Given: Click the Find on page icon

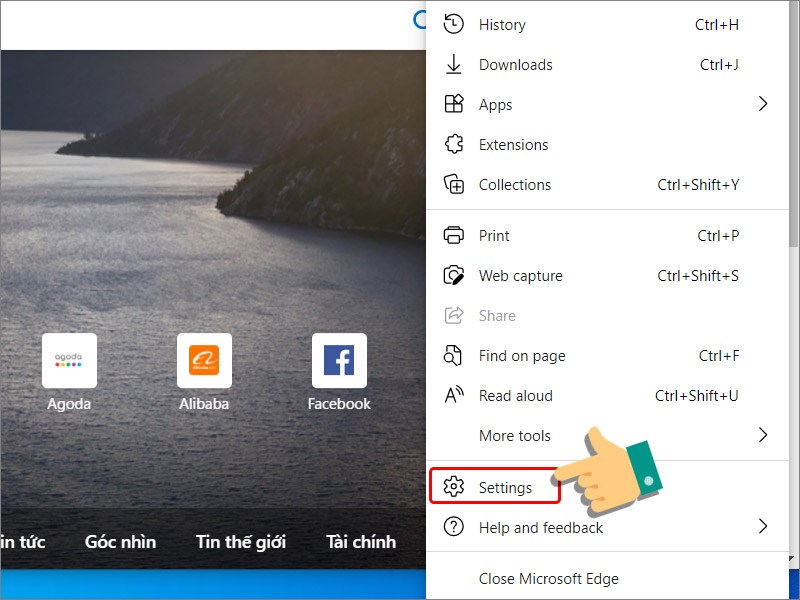Looking at the screenshot, I should [x=453, y=356].
